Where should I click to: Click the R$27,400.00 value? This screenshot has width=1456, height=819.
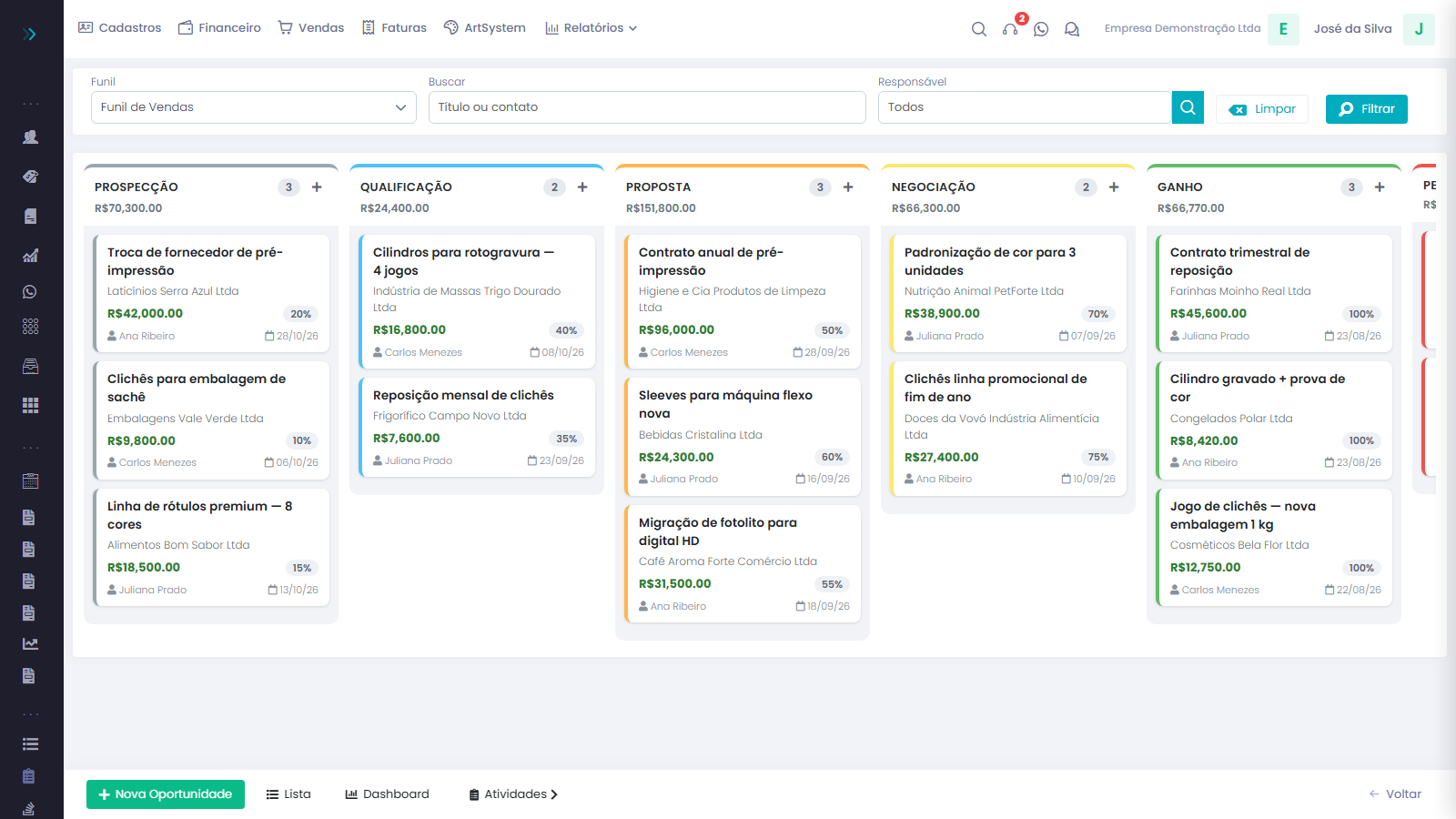[x=942, y=458]
